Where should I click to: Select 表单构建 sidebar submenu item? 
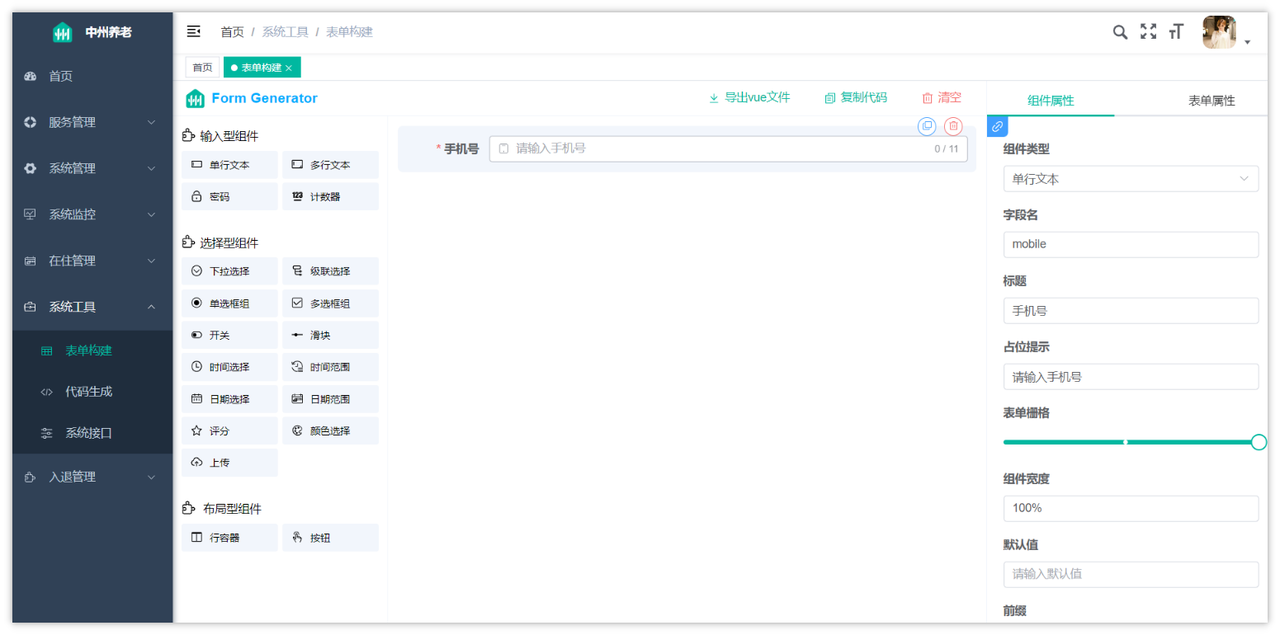click(x=92, y=351)
